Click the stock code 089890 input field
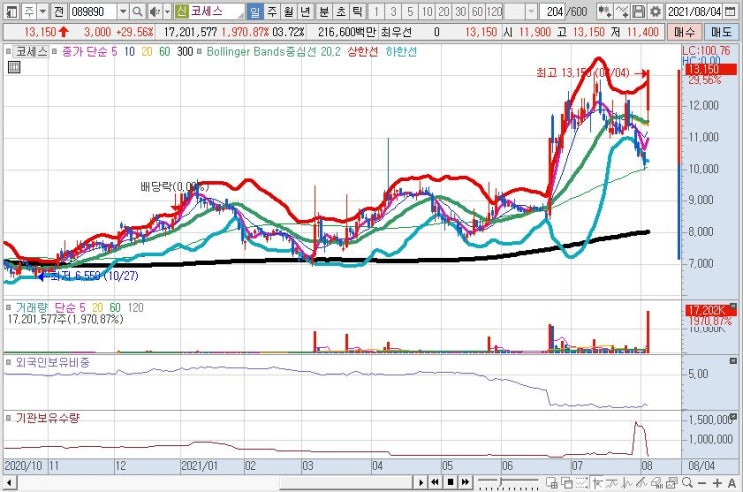 [93, 11]
